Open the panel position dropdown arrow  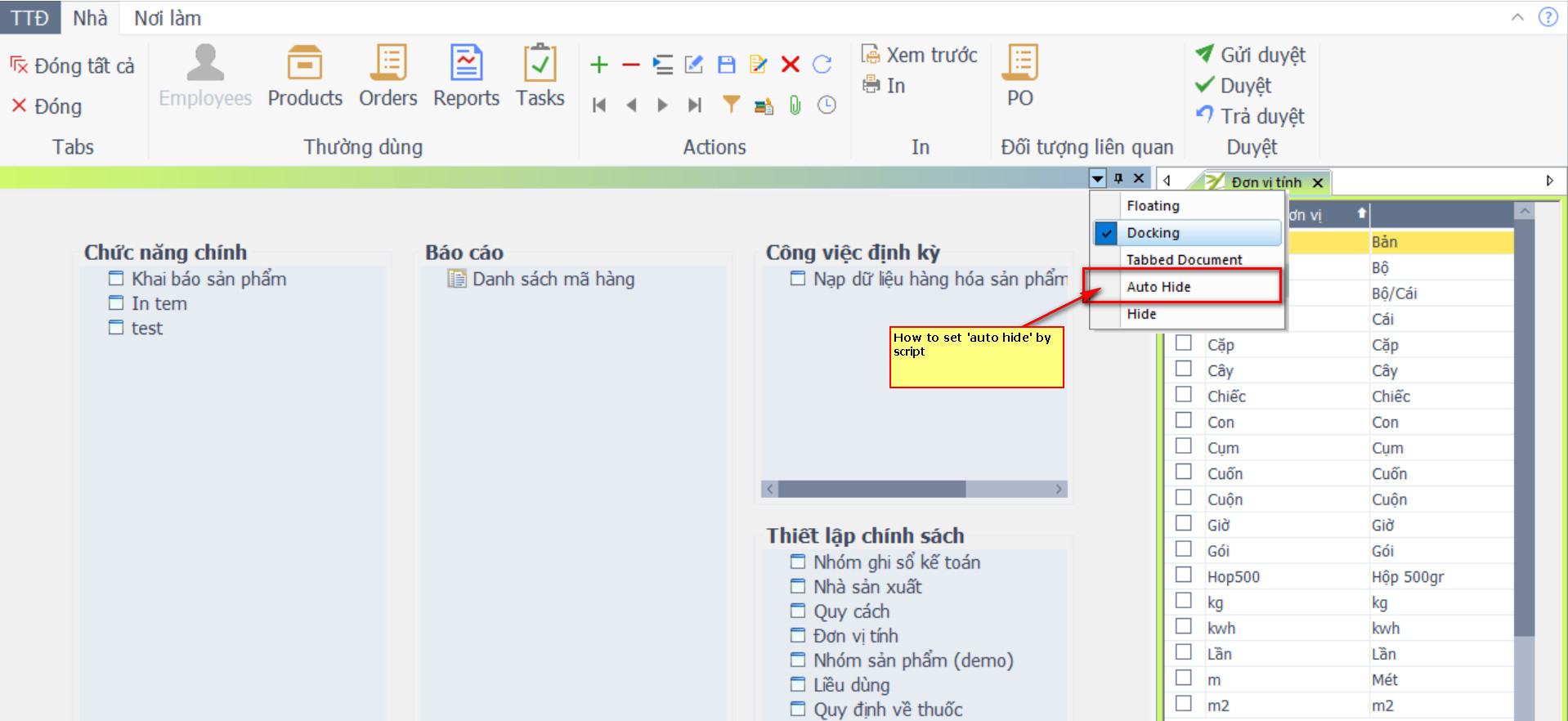1098,178
